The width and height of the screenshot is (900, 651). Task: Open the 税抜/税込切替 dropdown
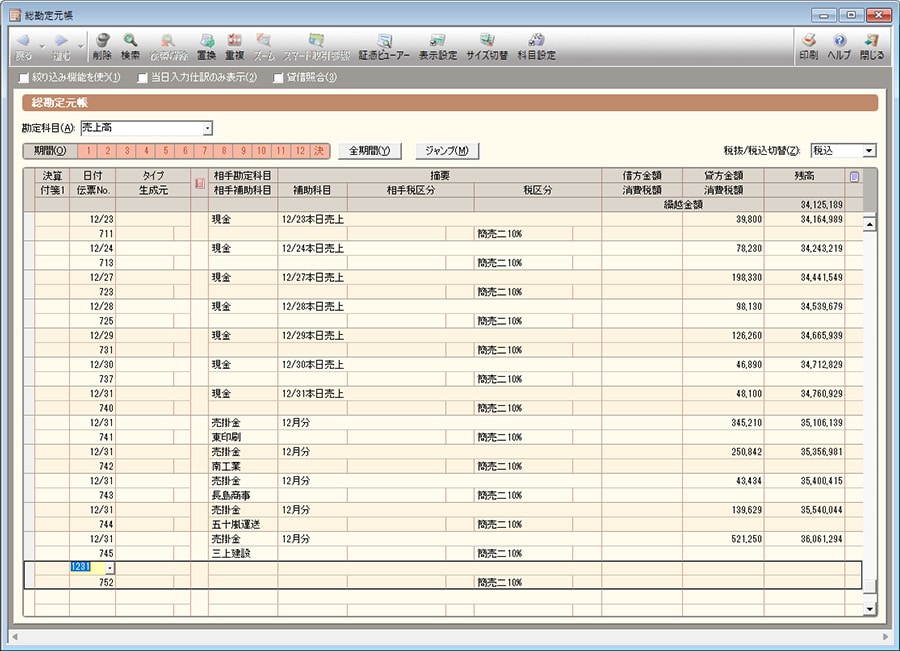868,151
